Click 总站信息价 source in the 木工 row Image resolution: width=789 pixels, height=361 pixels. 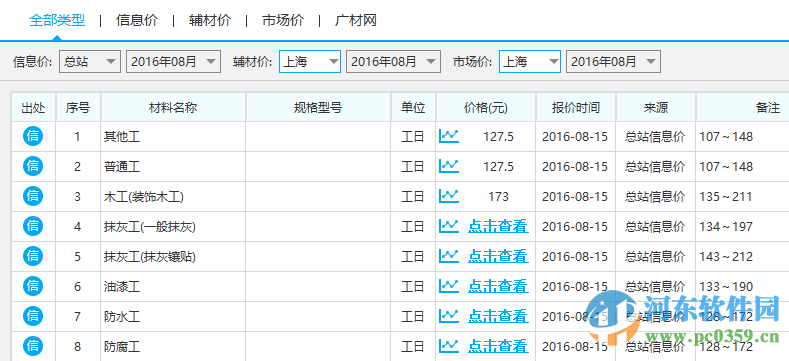coord(655,196)
